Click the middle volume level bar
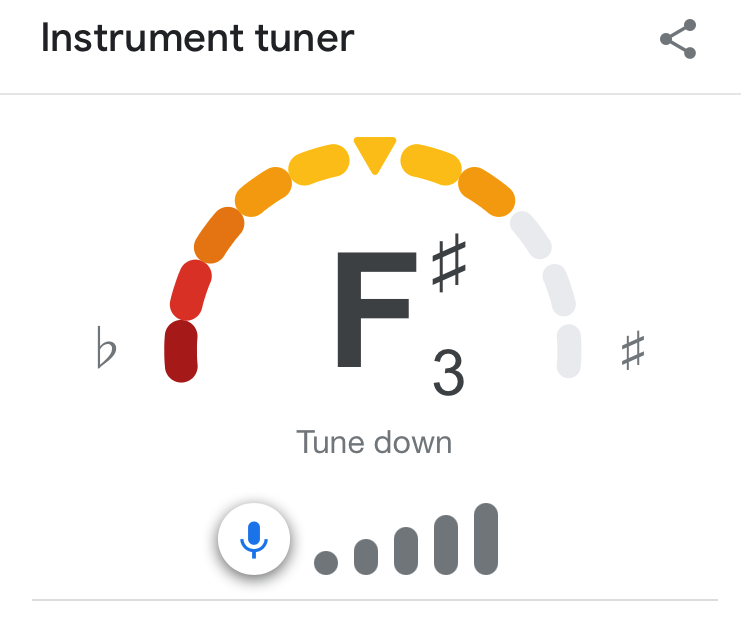The image size is (741, 625). point(406,551)
